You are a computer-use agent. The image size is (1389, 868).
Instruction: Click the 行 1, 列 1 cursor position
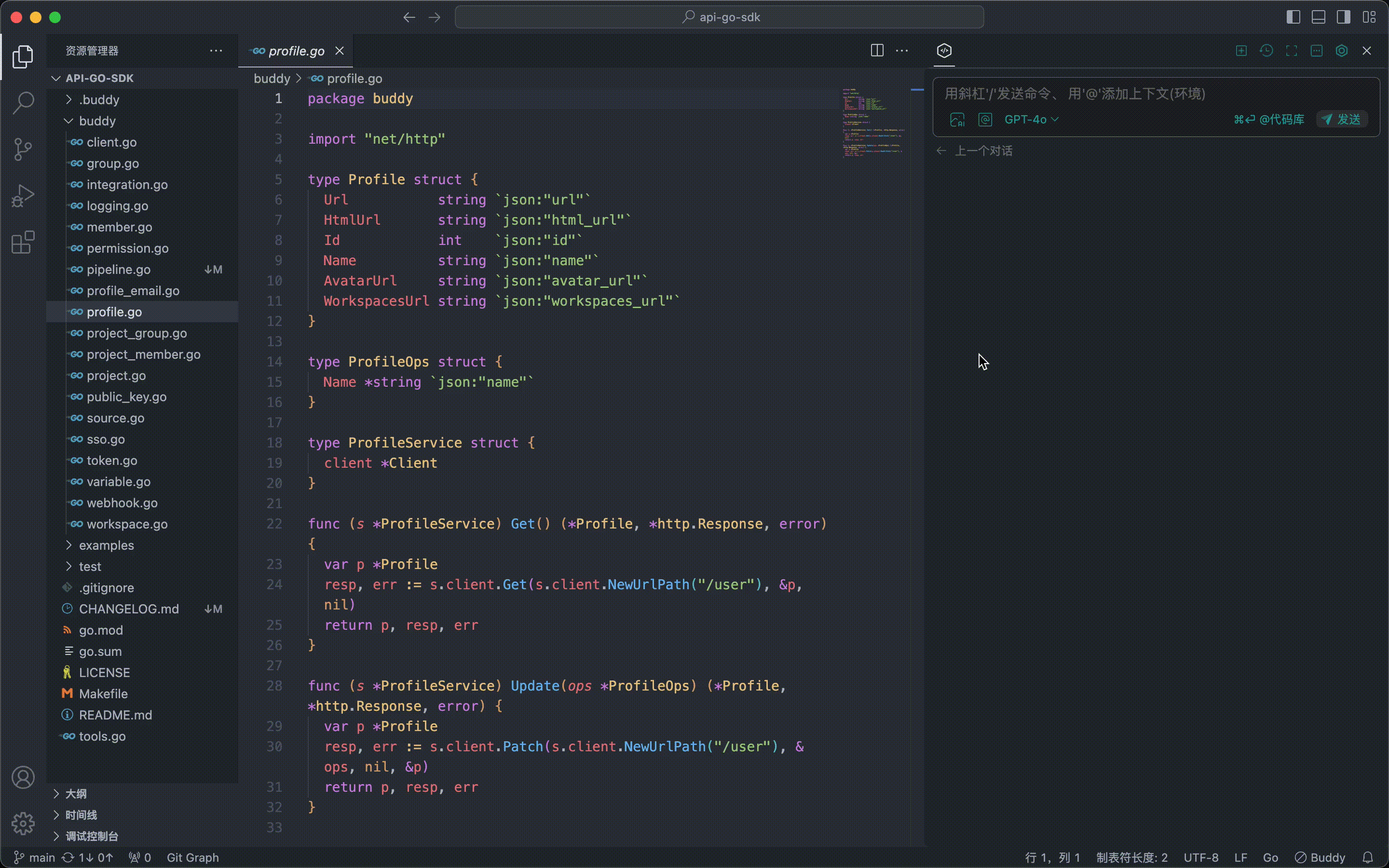click(x=1052, y=857)
